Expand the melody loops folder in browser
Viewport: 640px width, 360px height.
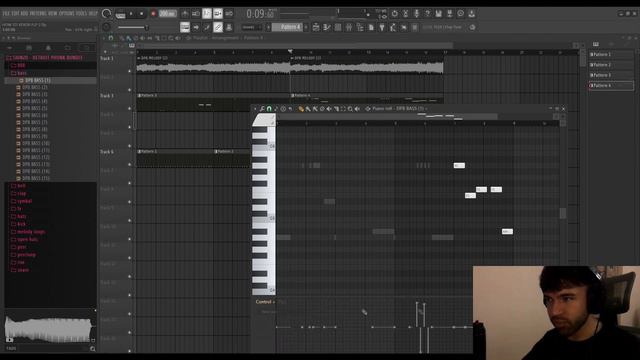coord(28,232)
